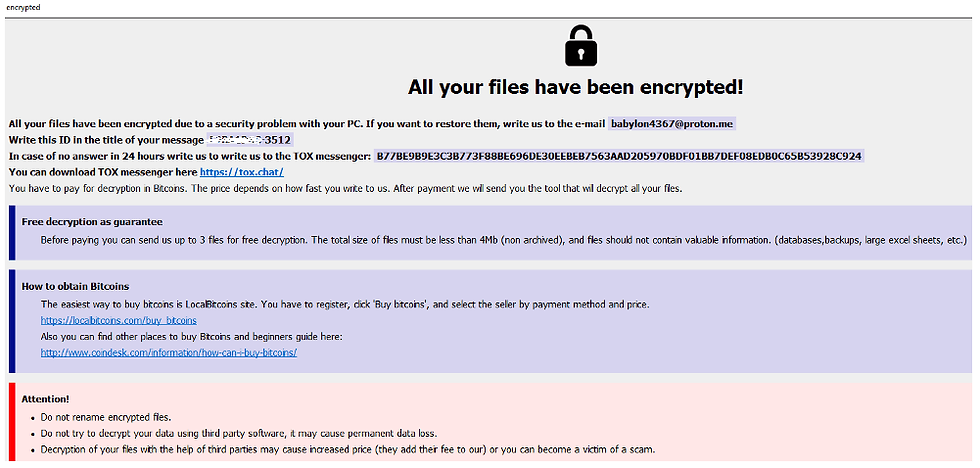The height and width of the screenshot is (468, 980).
Task: Click the 'You have to pay for decryption' paragraph
Action: [x=345, y=188]
